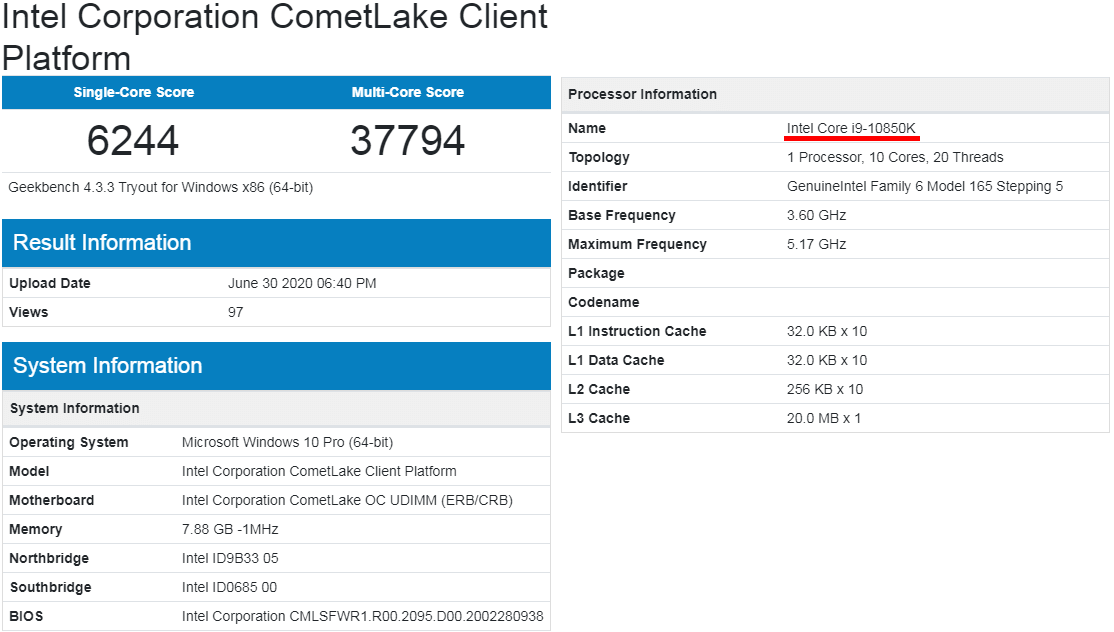Select the L2 Cache label
Viewport: 1114px width, 632px height.
[x=599, y=390]
